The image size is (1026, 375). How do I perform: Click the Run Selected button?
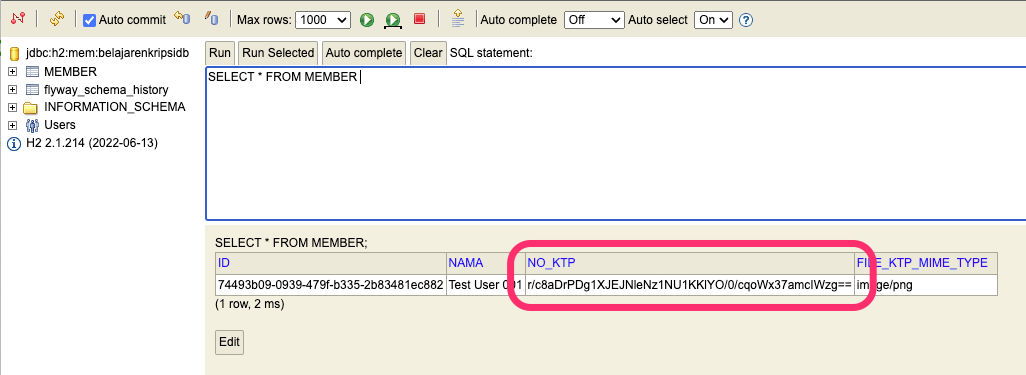[278, 53]
